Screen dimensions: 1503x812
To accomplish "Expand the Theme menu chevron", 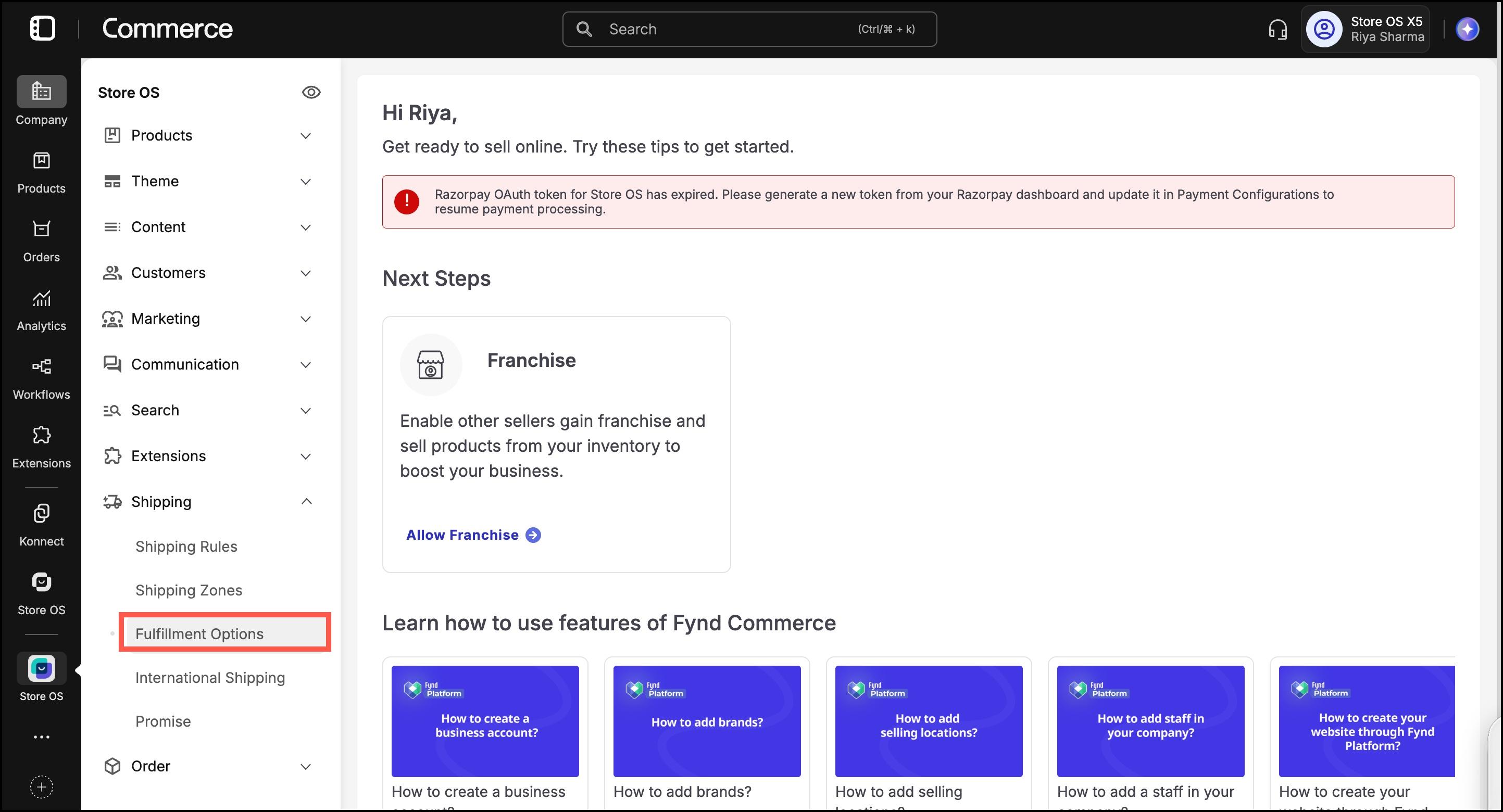I will pyautogui.click(x=305, y=182).
